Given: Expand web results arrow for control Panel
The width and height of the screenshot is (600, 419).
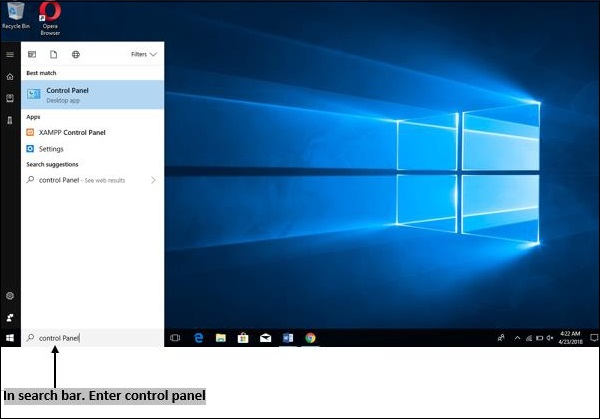Looking at the screenshot, I should point(153,180).
